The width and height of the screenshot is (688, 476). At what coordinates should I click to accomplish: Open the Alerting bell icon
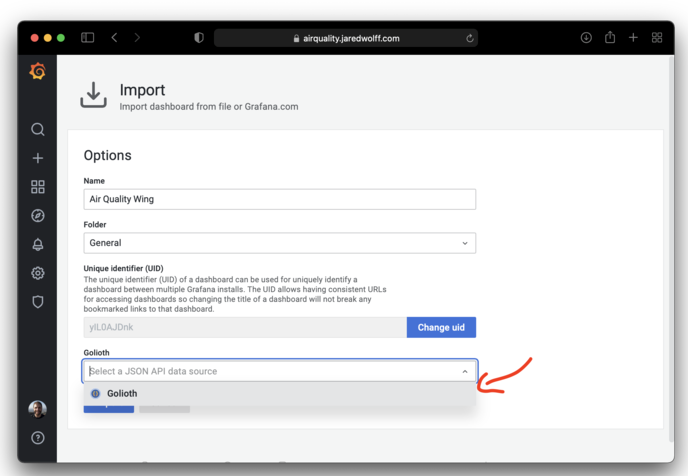38,244
